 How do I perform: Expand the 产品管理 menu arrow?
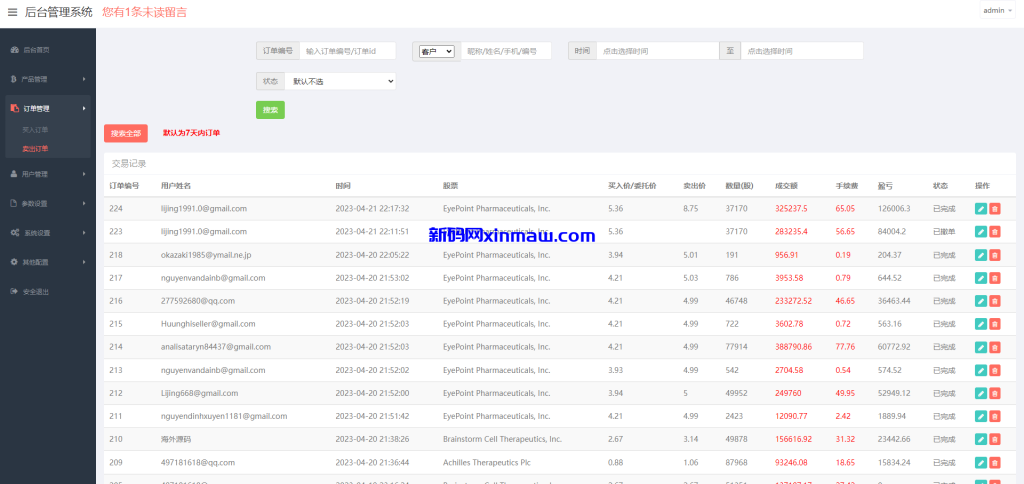click(84, 79)
